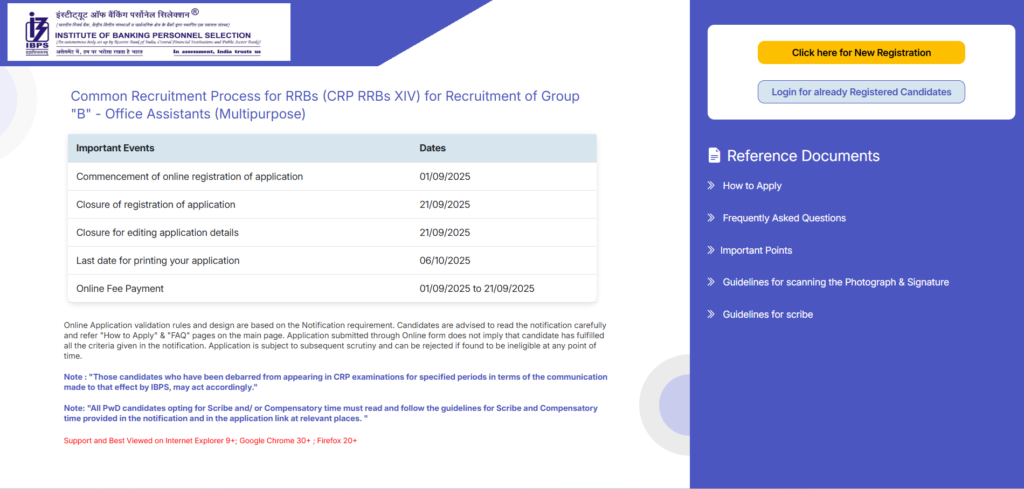The image size is (1024, 489).
Task: Click the chevron icon beside Guidelines for scribe
Action: (711, 314)
